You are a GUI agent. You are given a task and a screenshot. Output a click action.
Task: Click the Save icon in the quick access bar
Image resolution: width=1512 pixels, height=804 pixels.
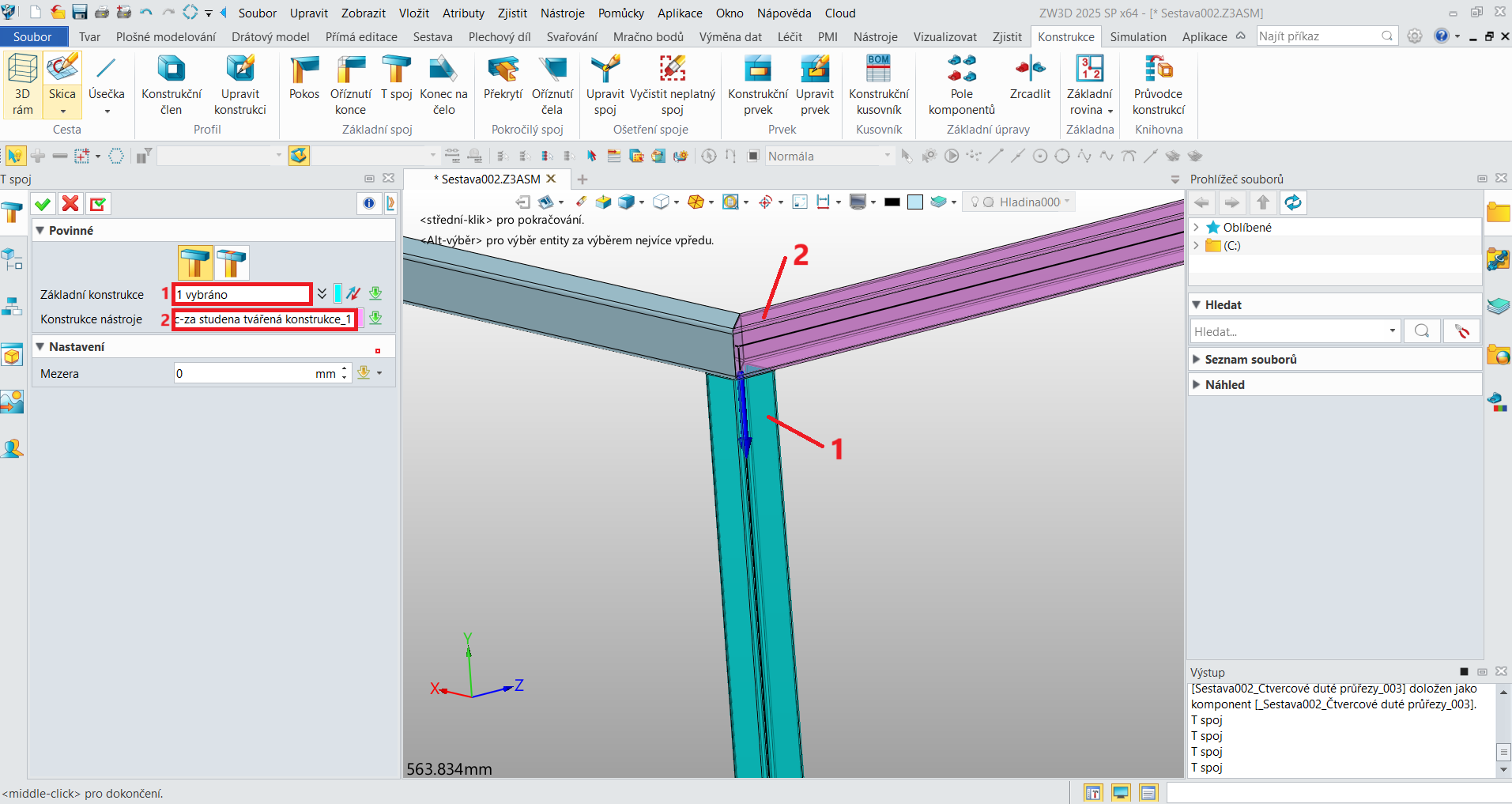pos(80,12)
